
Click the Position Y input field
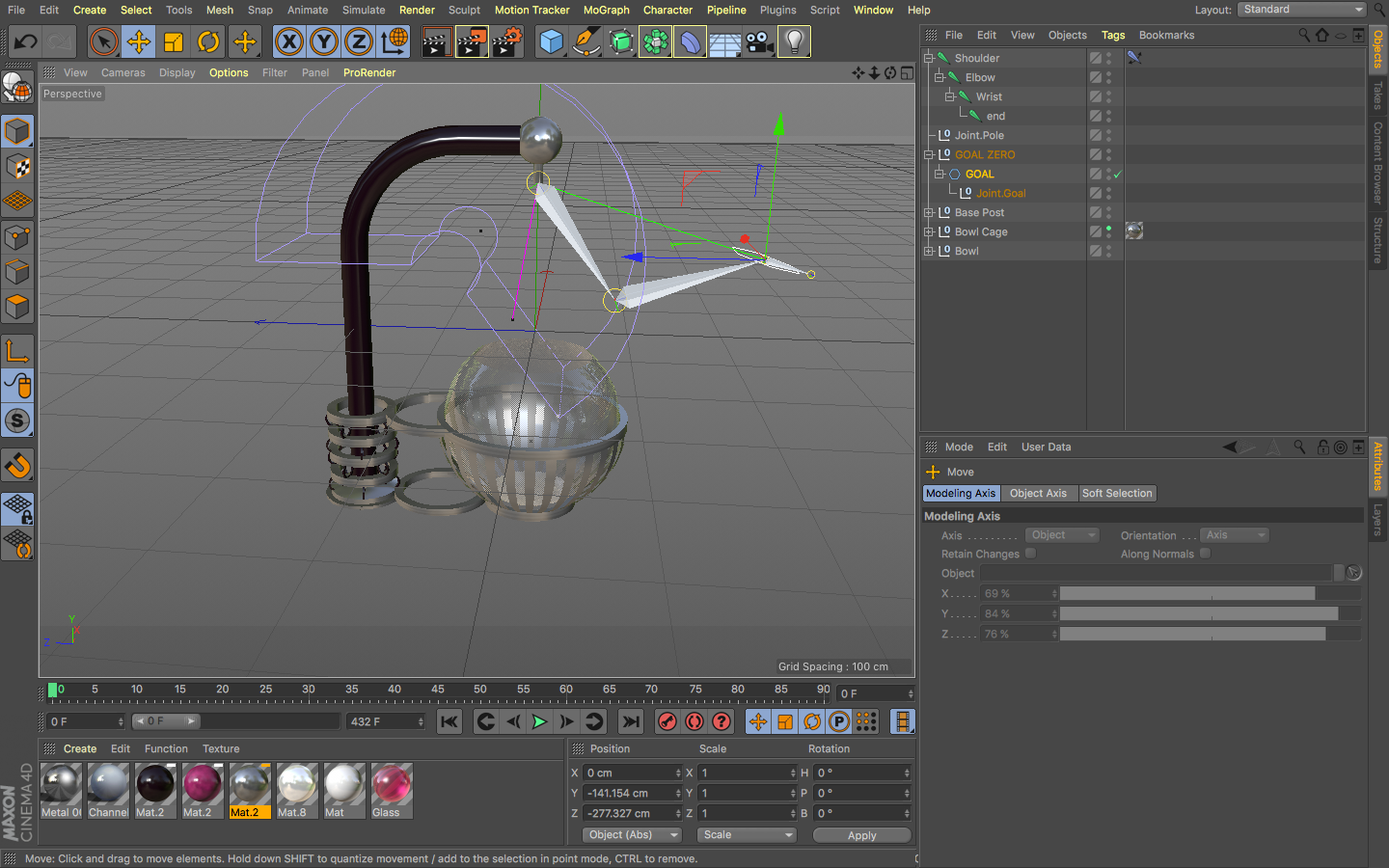[x=632, y=793]
